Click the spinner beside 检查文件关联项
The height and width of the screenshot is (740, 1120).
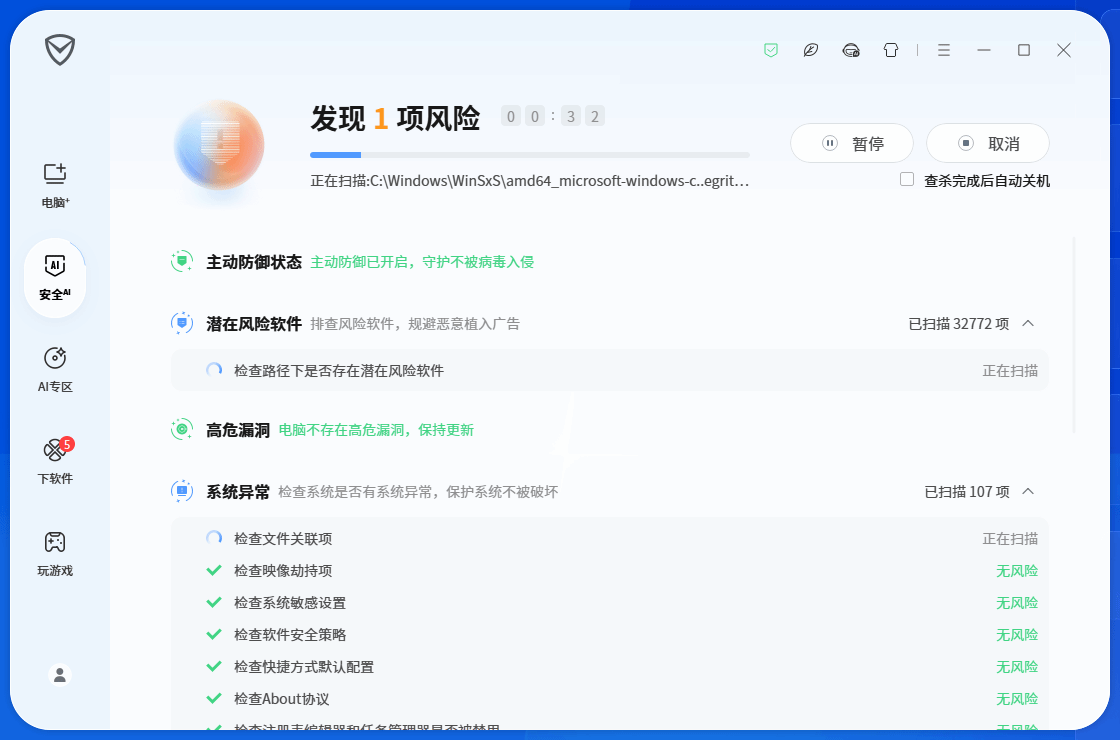tap(214, 538)
